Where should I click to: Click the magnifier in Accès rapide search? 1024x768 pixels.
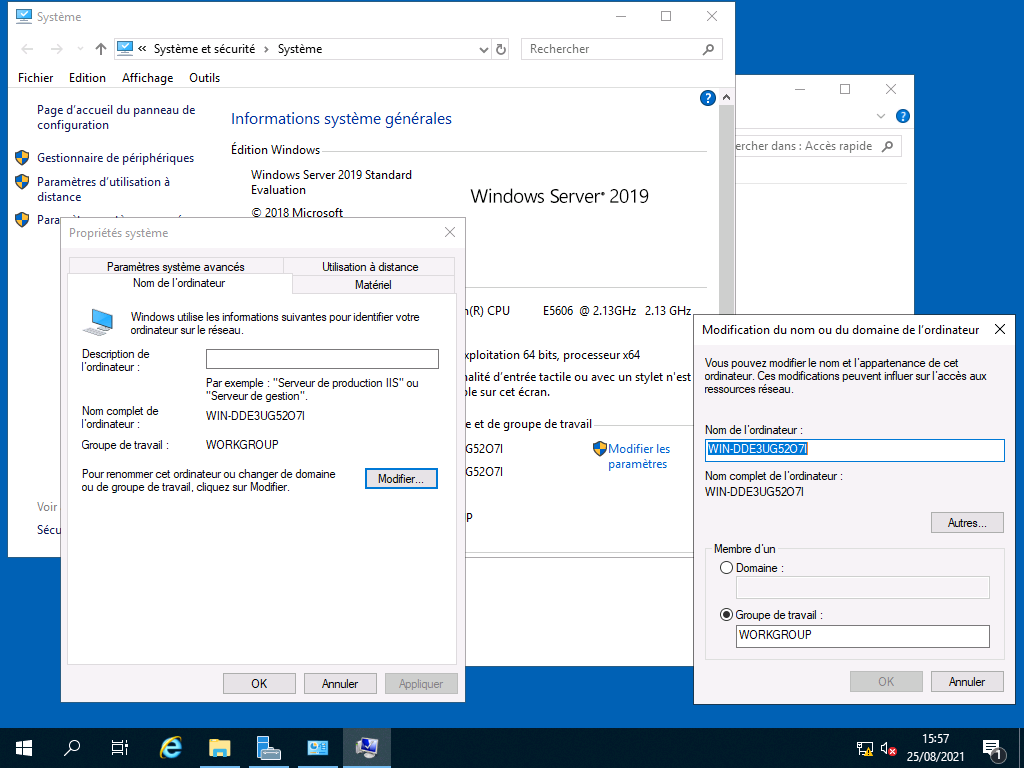[887, 146]
